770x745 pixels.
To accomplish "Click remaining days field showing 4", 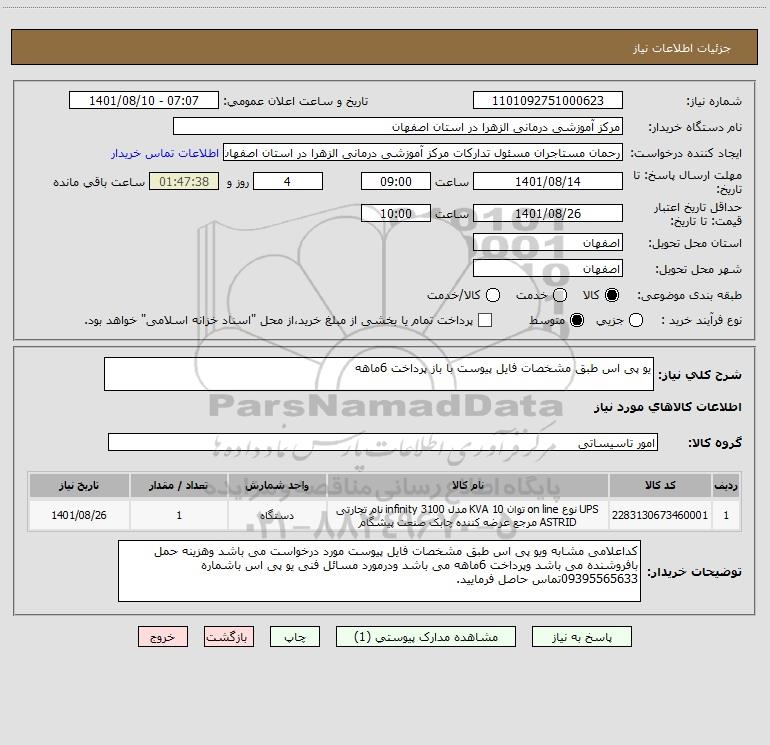I will coord(288,181).
